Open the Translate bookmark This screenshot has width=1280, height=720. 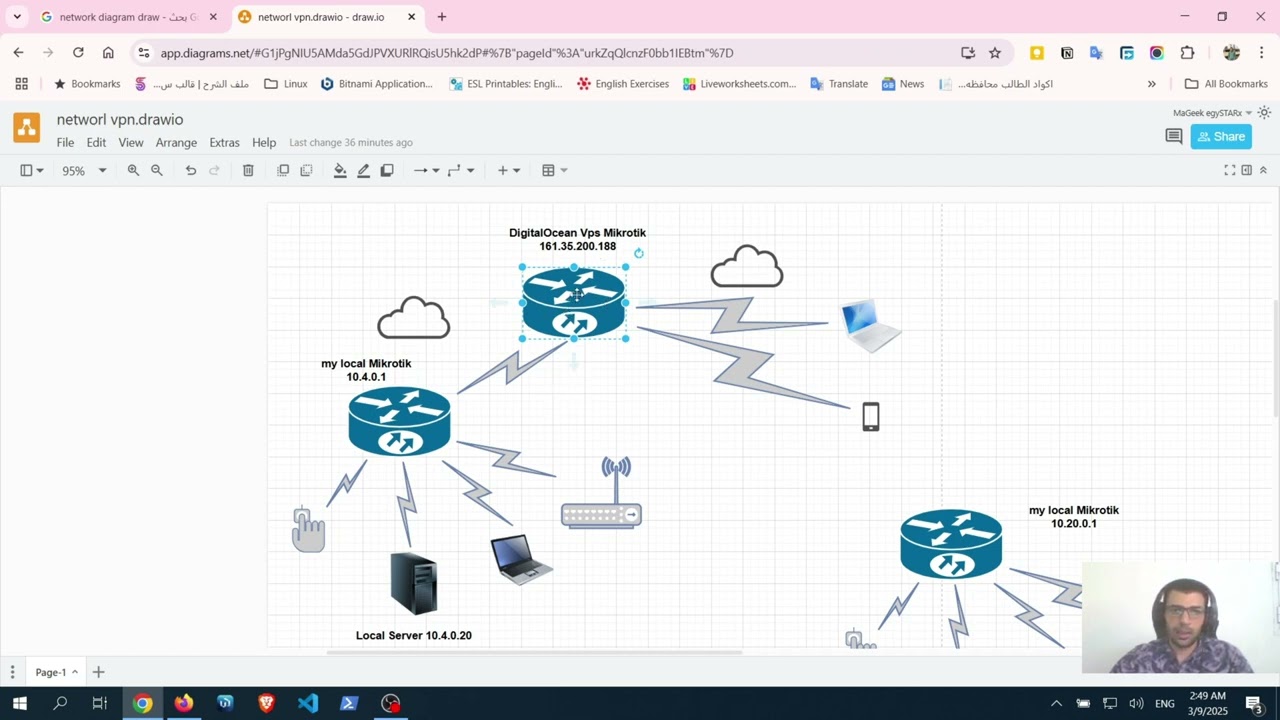[x=839, y=84]
